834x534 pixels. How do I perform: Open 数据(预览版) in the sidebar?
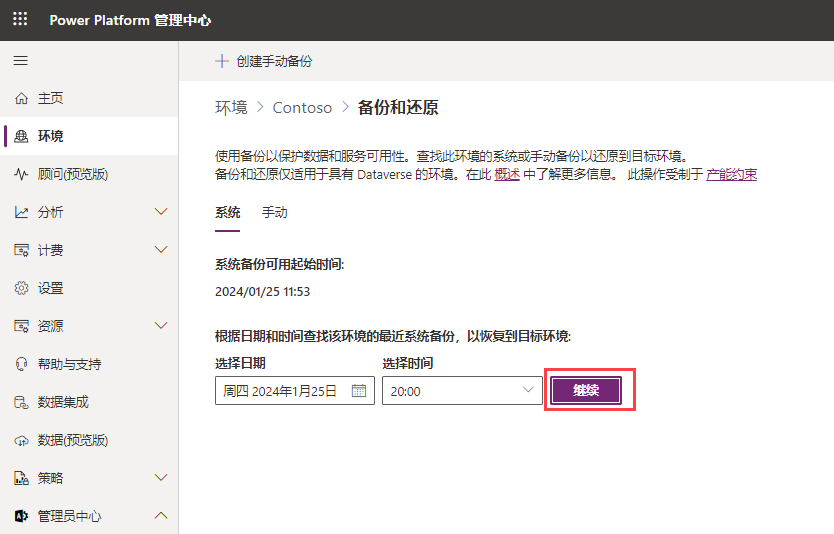[89, 440]
